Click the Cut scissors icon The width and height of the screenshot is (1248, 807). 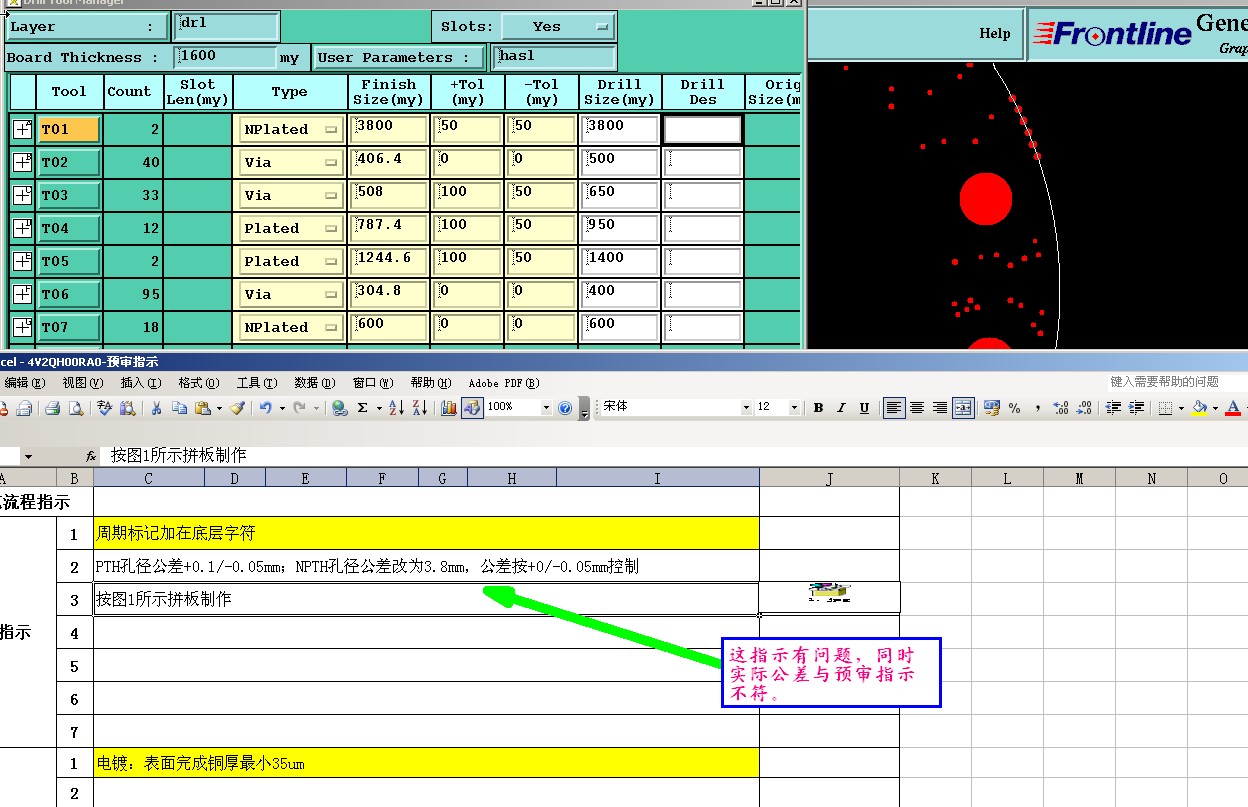(x=156, y=408)
